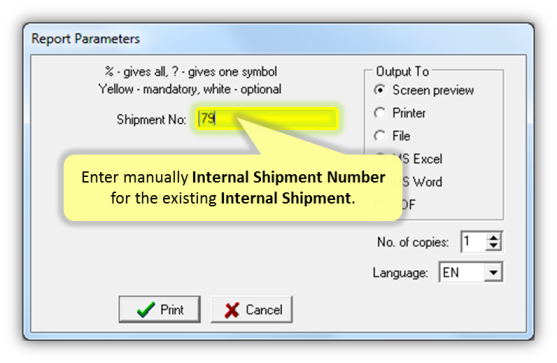Click the green checkmark icon on Print
The height and width of the screenshot is (363, 557).
[146, 309]
